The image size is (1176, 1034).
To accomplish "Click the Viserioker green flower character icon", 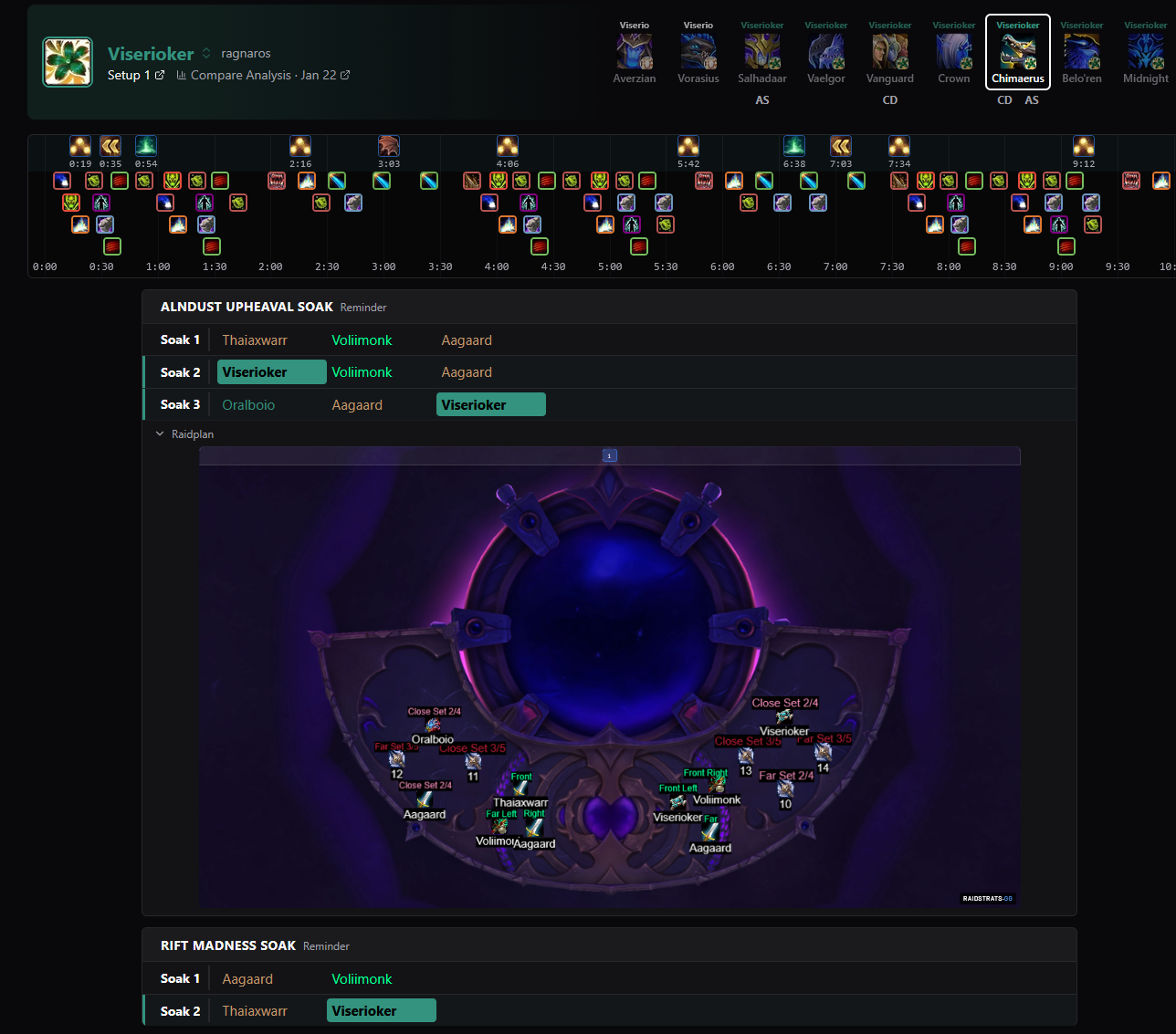I will tap(68, 62).
